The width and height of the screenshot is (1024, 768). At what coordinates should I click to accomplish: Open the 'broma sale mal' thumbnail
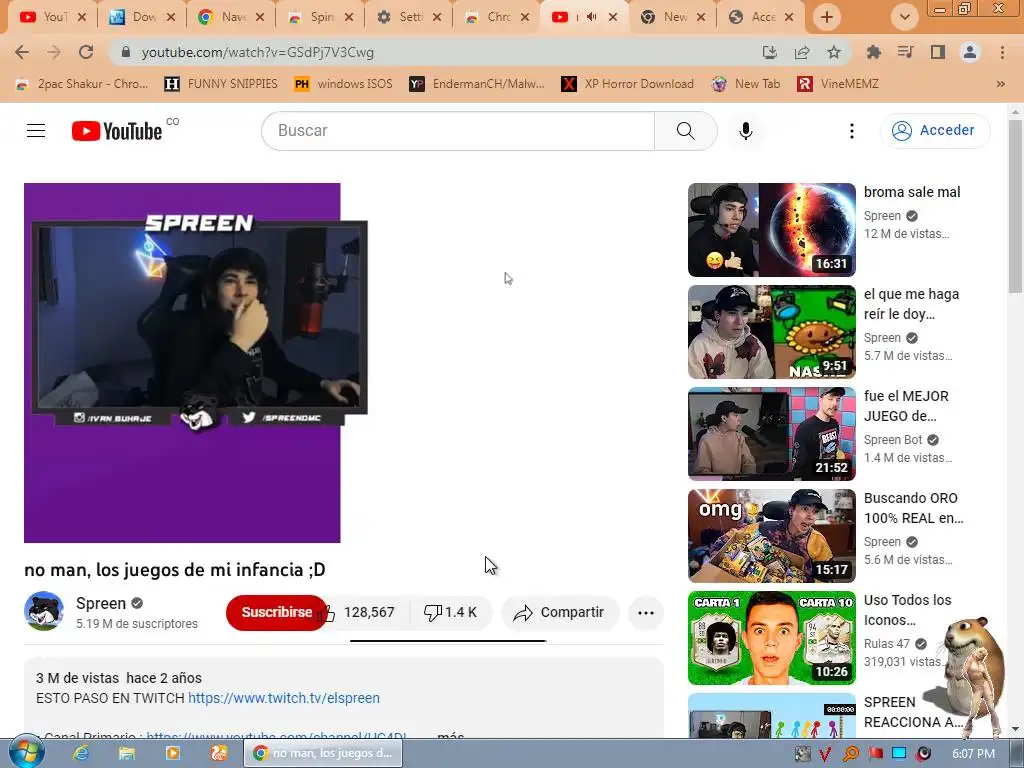772,230
